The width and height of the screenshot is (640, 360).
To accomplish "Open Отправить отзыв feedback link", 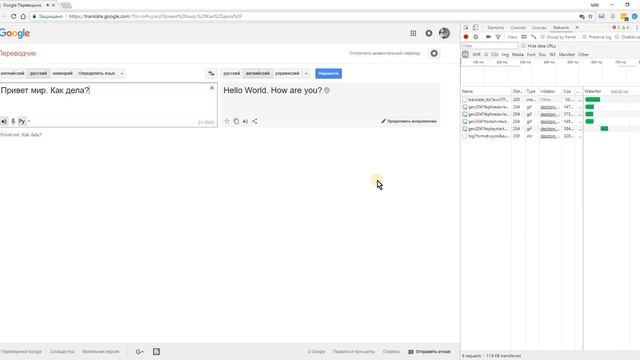I will pos(429,351).
